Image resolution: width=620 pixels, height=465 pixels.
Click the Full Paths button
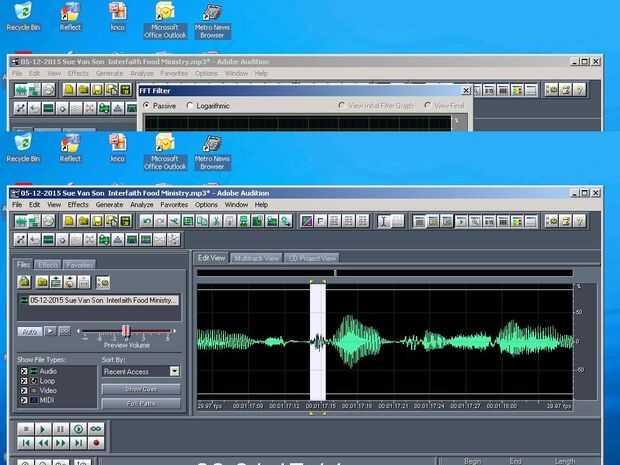(141, 404)
